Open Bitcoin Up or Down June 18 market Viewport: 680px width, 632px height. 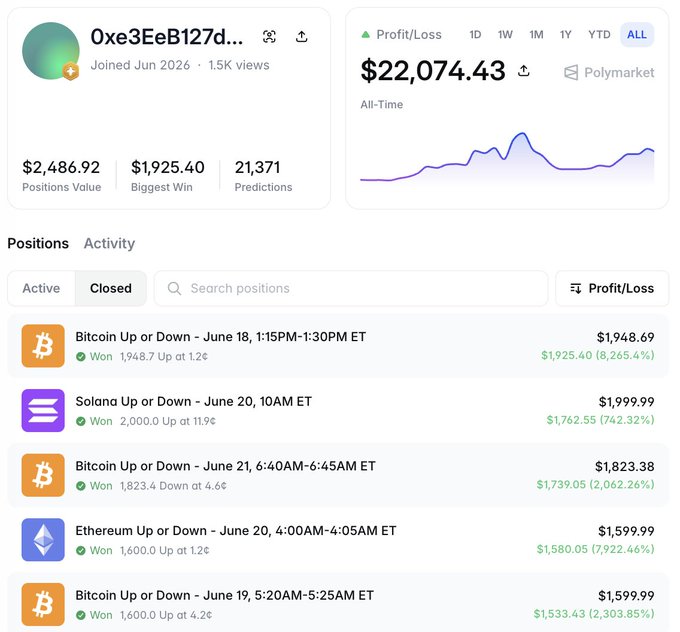click(x=221, y=337)
